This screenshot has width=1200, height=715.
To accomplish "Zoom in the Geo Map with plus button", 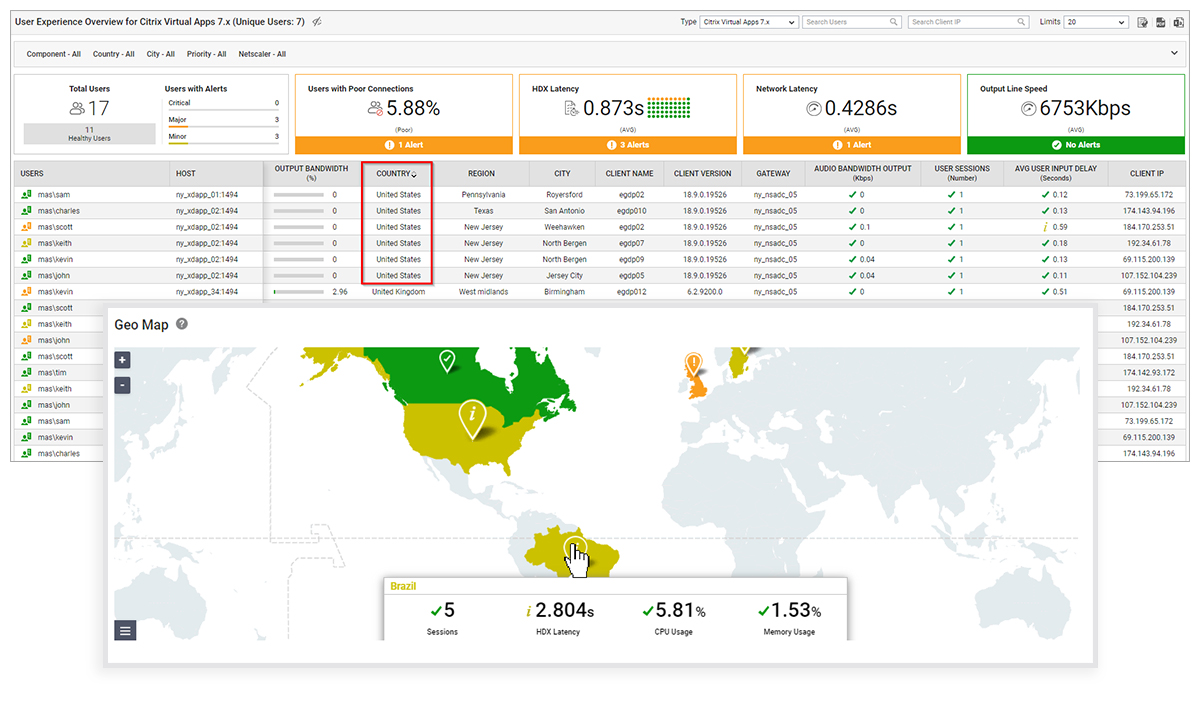I will click(122, 360).
